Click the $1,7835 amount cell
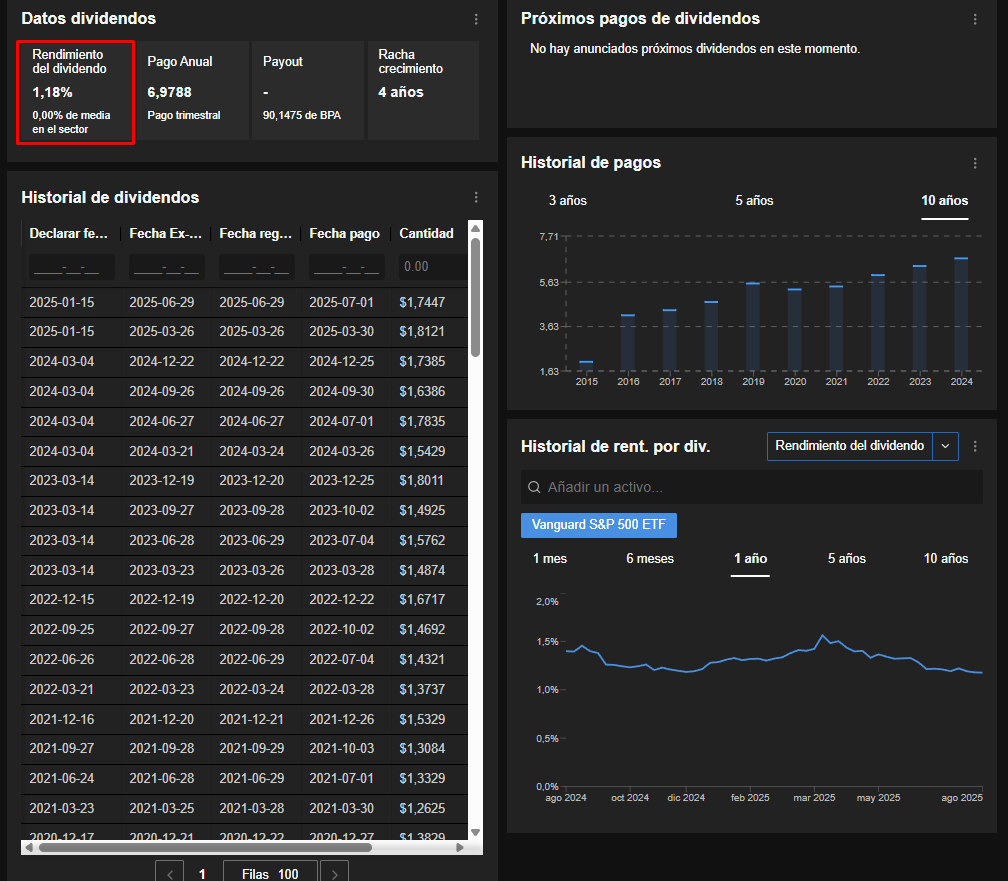The width and height of the screenshot is (1008, 881). (x=422, y=421)
